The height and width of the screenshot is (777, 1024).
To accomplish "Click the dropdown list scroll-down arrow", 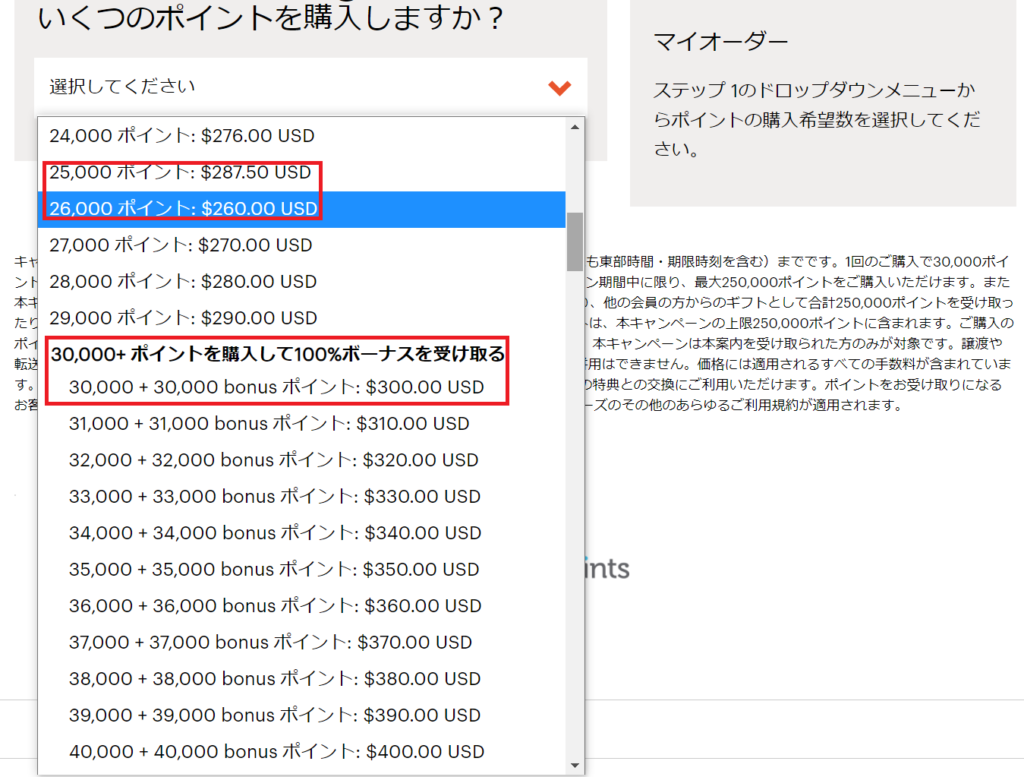I will click(574, 765).
